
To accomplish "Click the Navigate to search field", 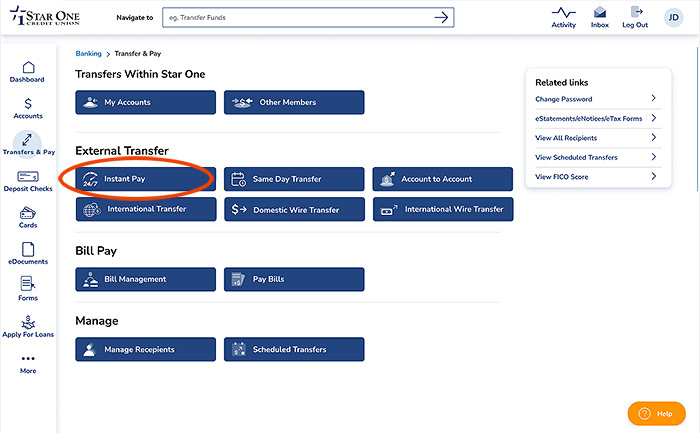I will pyautogui.click(x=308, y=17).
